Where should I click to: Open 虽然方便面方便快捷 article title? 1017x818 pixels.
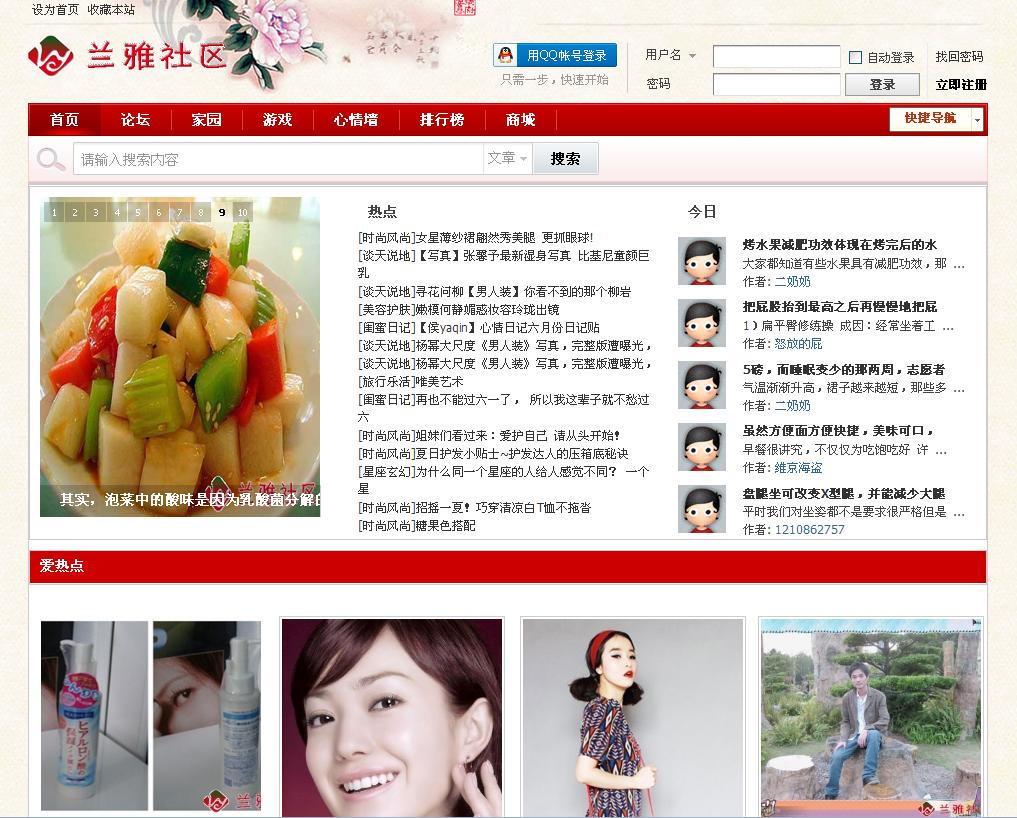838,431
